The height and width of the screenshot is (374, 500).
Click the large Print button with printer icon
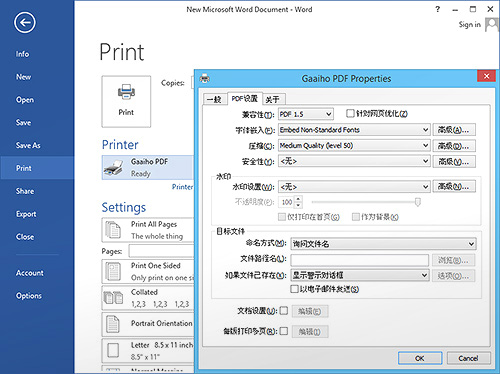[126, 101]
